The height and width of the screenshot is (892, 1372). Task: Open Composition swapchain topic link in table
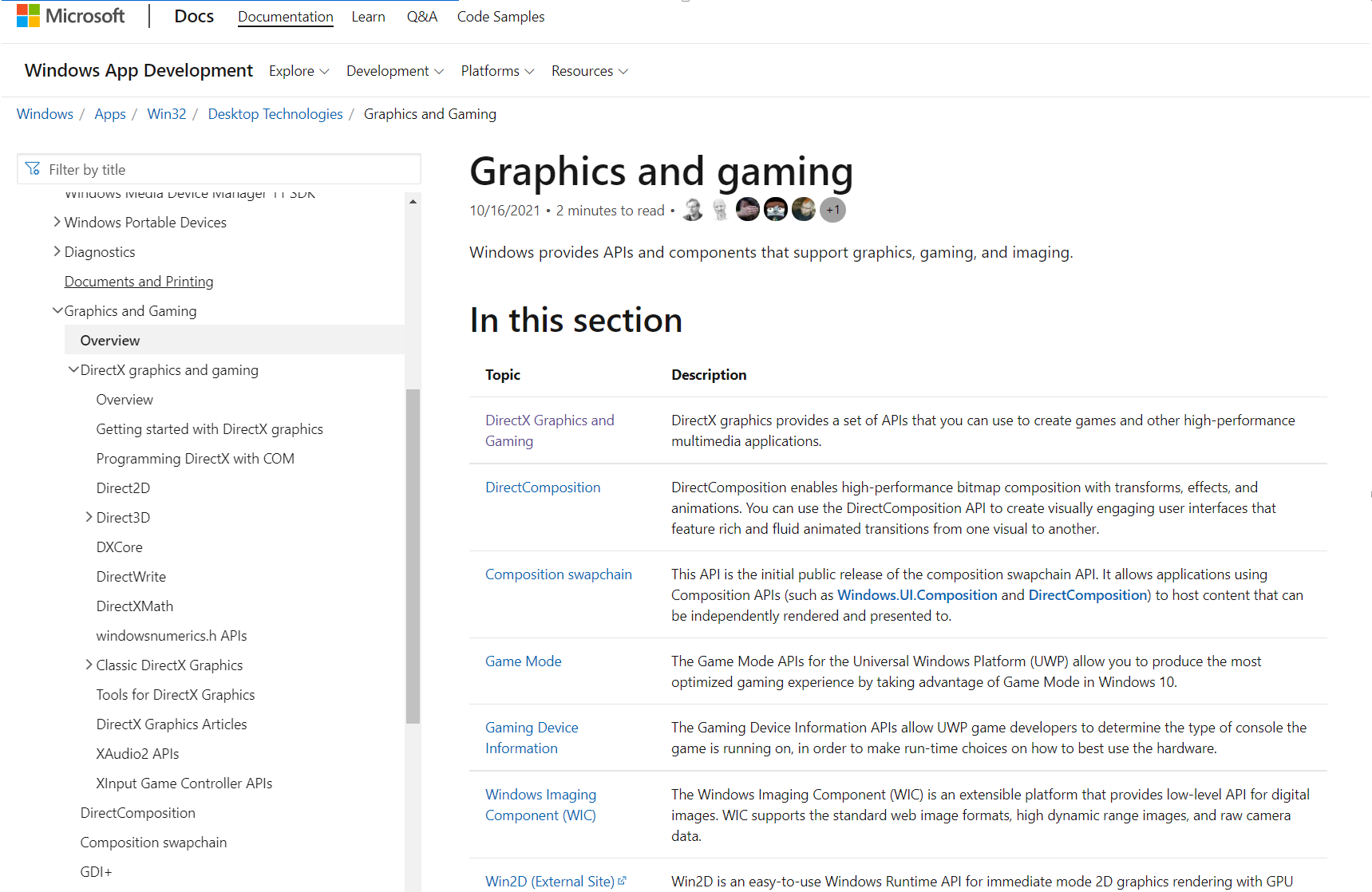pyautogui.click(x=559, y=574)
